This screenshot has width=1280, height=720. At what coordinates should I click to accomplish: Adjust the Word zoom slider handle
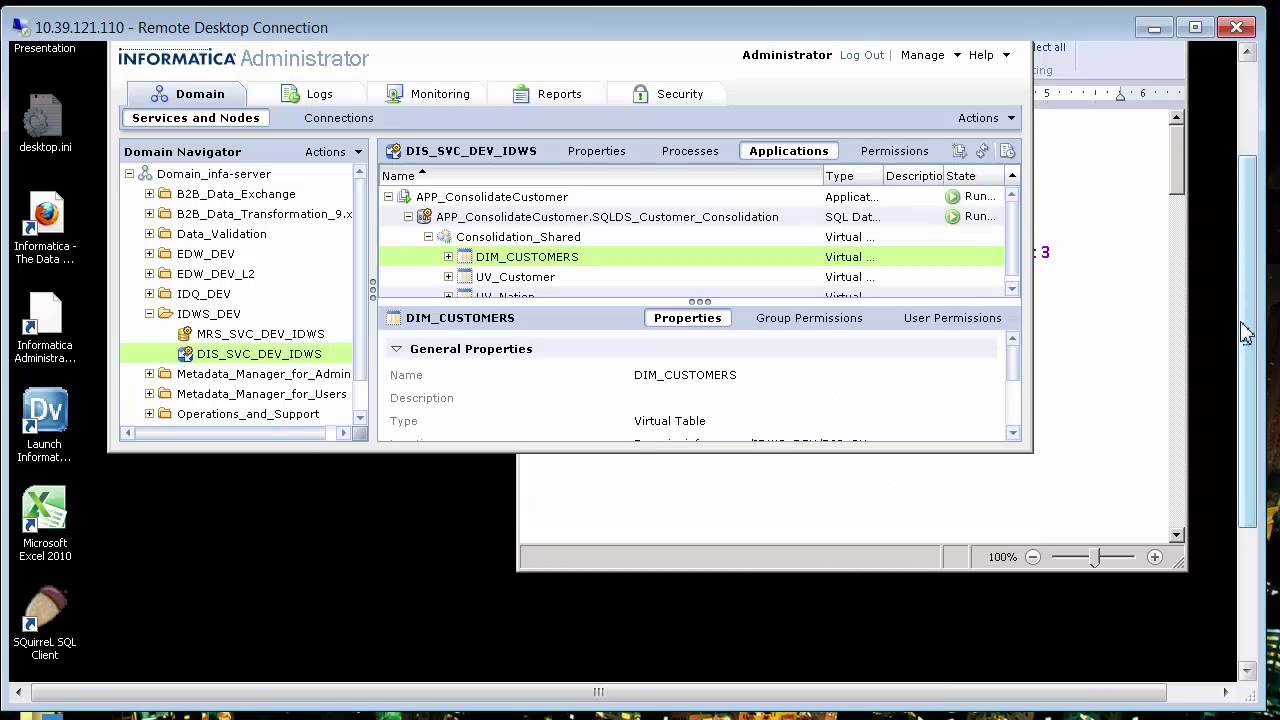pos(1095,557)
